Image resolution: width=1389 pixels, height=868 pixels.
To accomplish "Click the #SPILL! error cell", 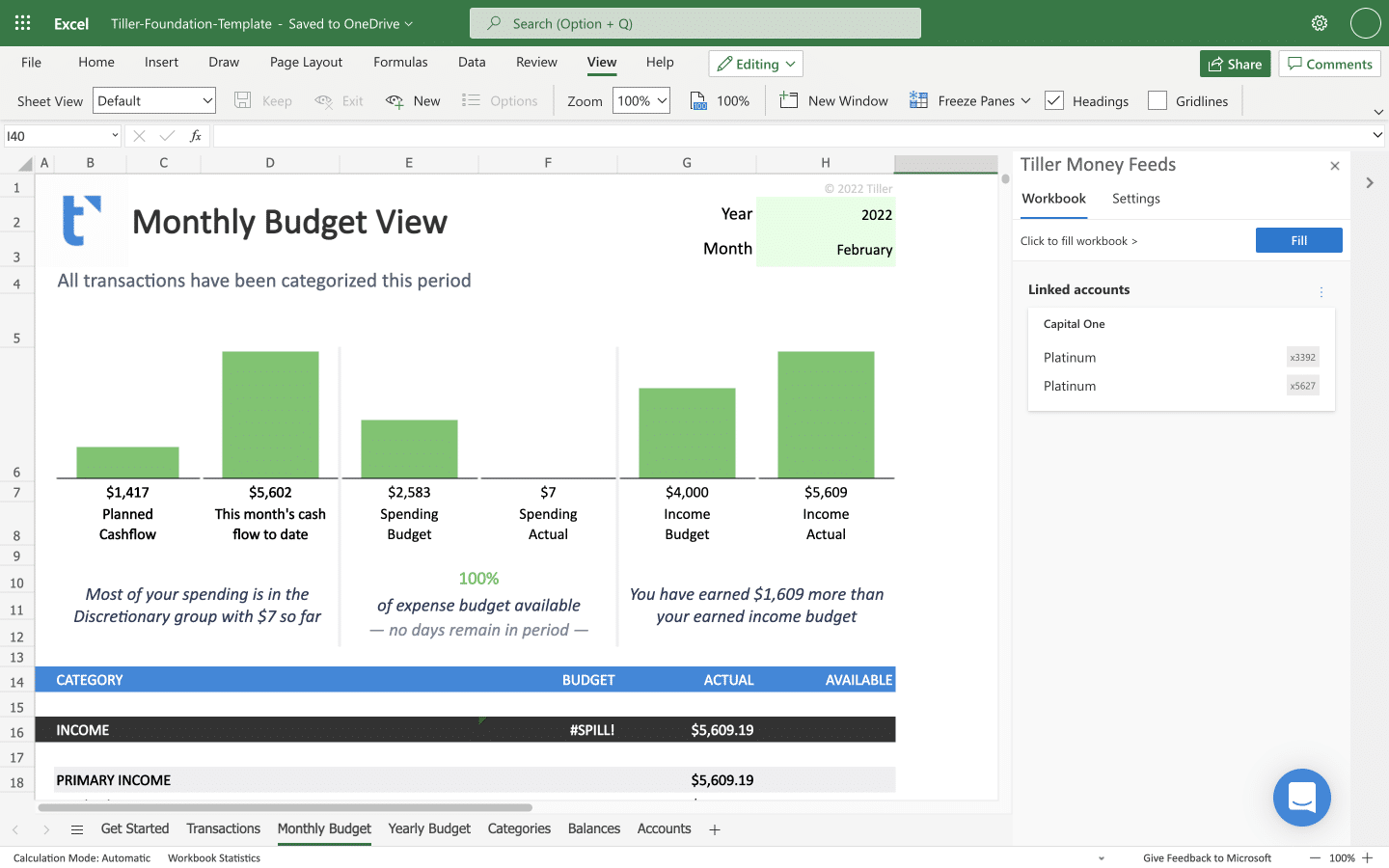I will (548, 730).
